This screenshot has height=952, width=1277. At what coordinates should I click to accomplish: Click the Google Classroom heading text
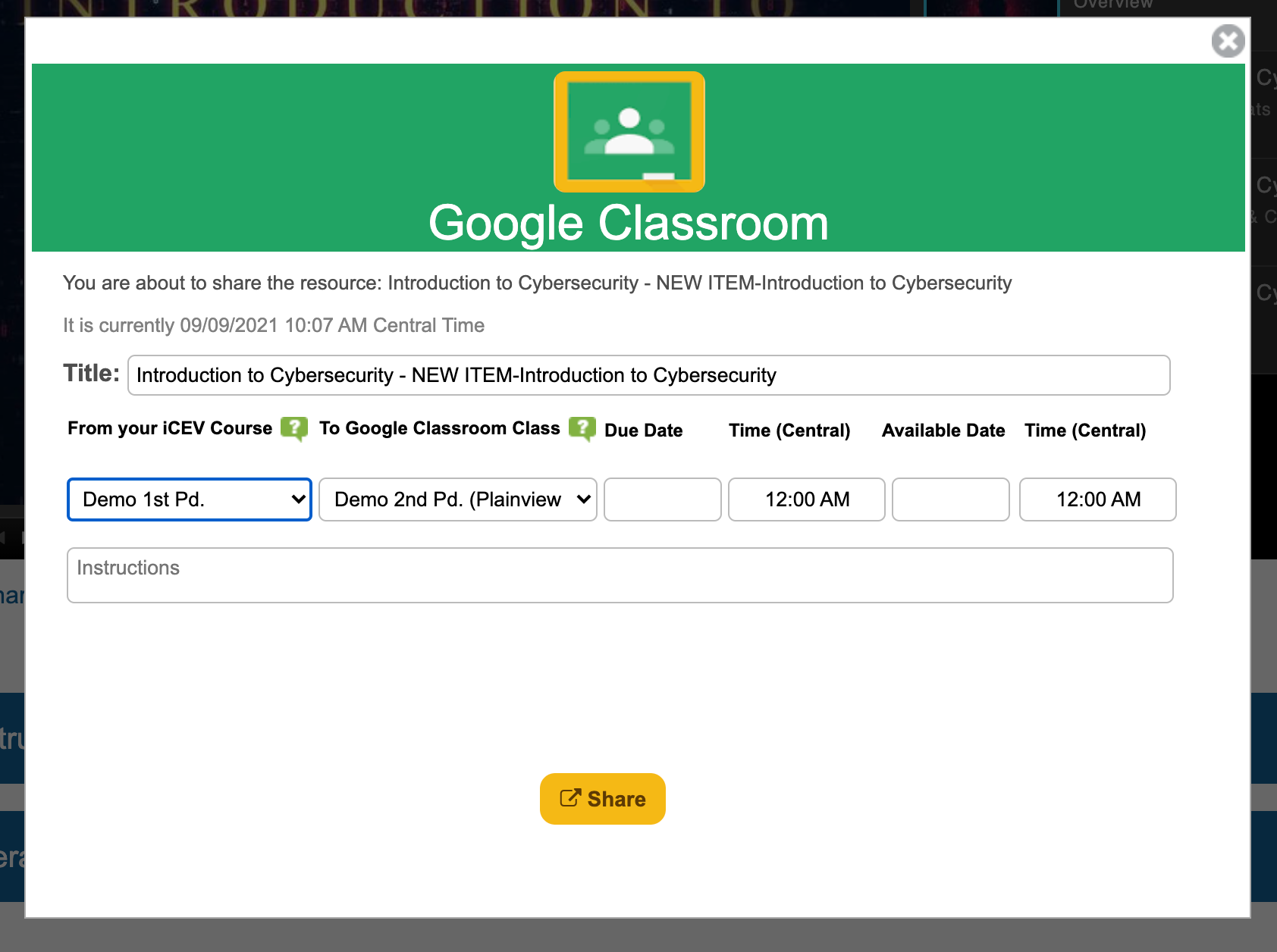tap(629, 224)
